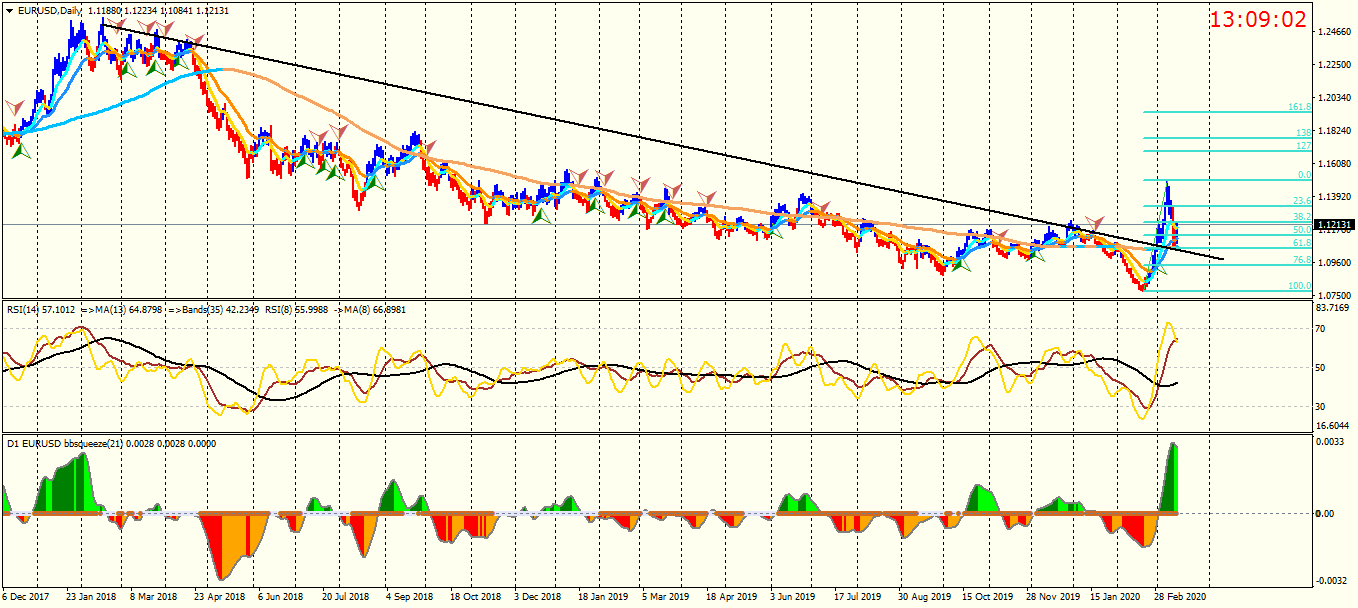
Task: Click the 6 Jun 2018 date label
Action: pyautogui.click(x=280, y=597)
